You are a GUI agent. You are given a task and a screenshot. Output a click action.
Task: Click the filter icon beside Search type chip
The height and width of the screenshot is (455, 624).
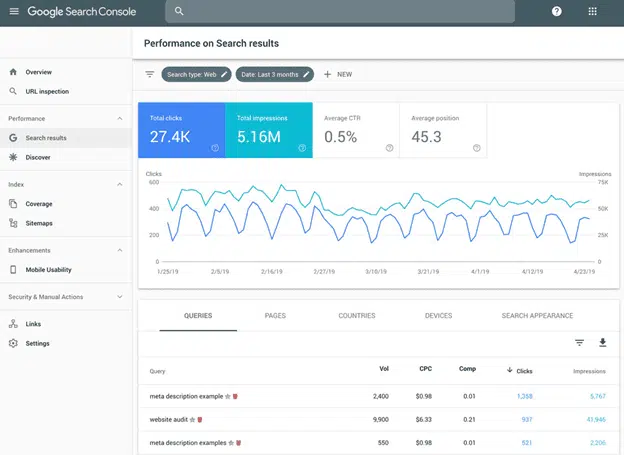(150, 74)
